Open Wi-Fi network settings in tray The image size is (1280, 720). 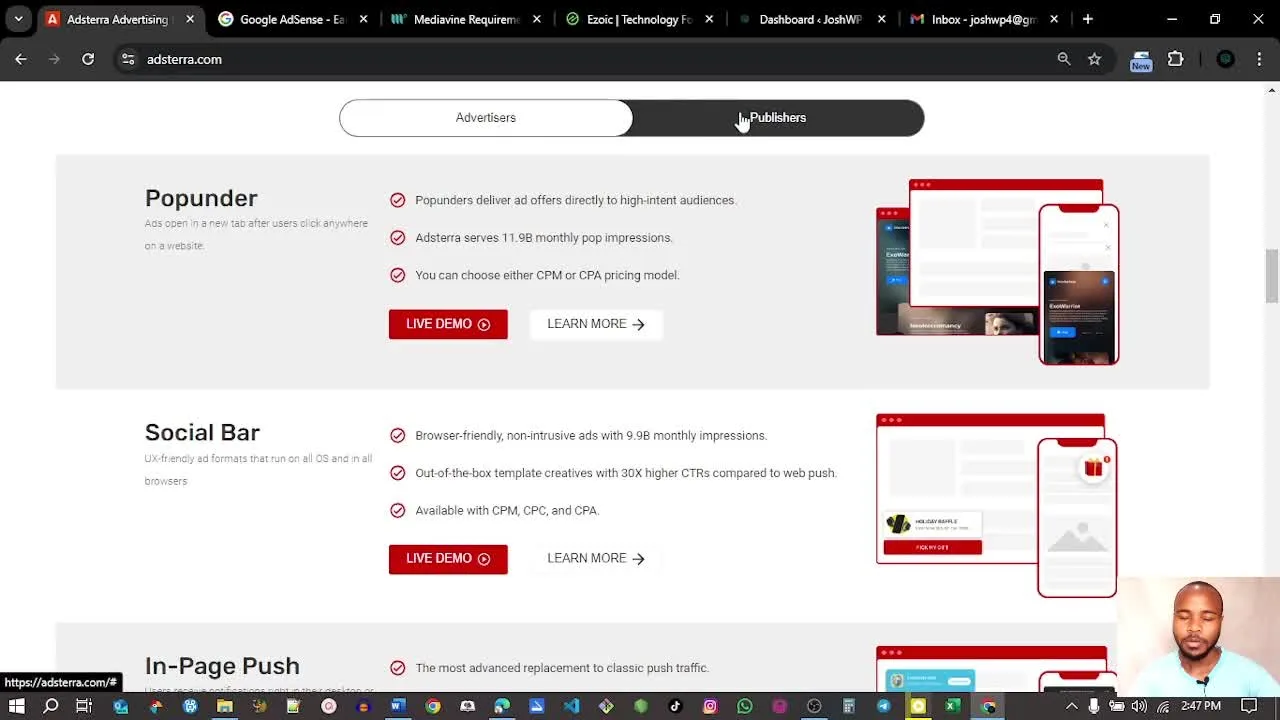(1161, 706)
